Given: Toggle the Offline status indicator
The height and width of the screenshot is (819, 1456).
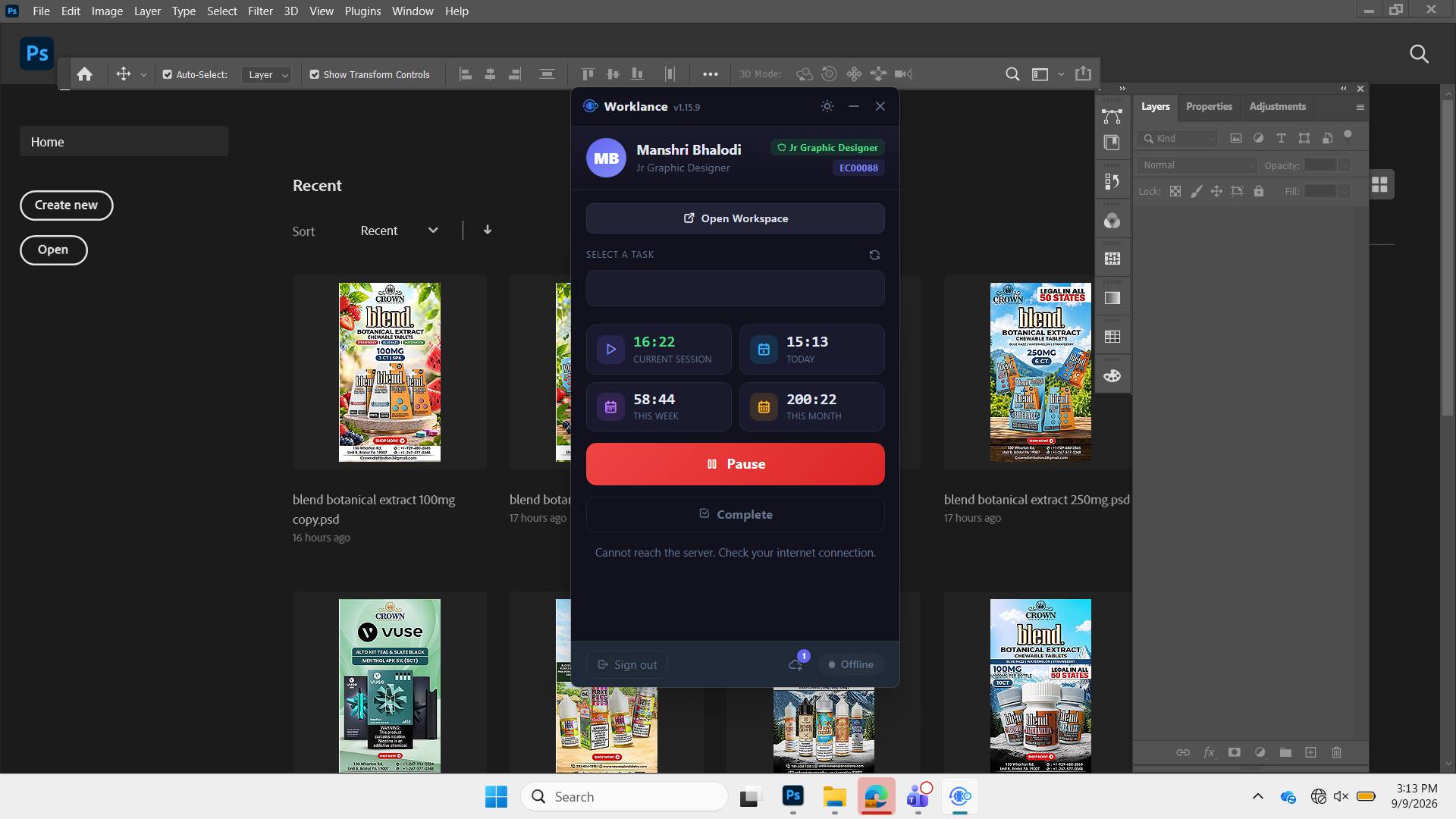Looking at the screenshot, I should pos(851,665).
